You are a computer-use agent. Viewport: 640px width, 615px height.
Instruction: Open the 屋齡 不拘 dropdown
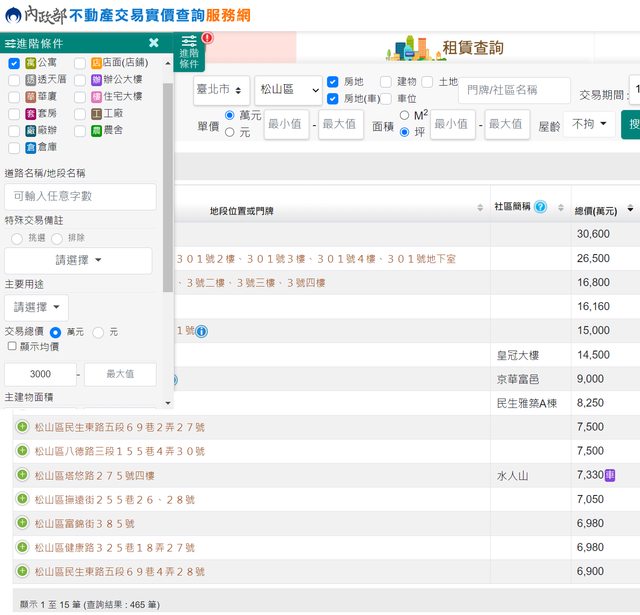tap(588, 124)
